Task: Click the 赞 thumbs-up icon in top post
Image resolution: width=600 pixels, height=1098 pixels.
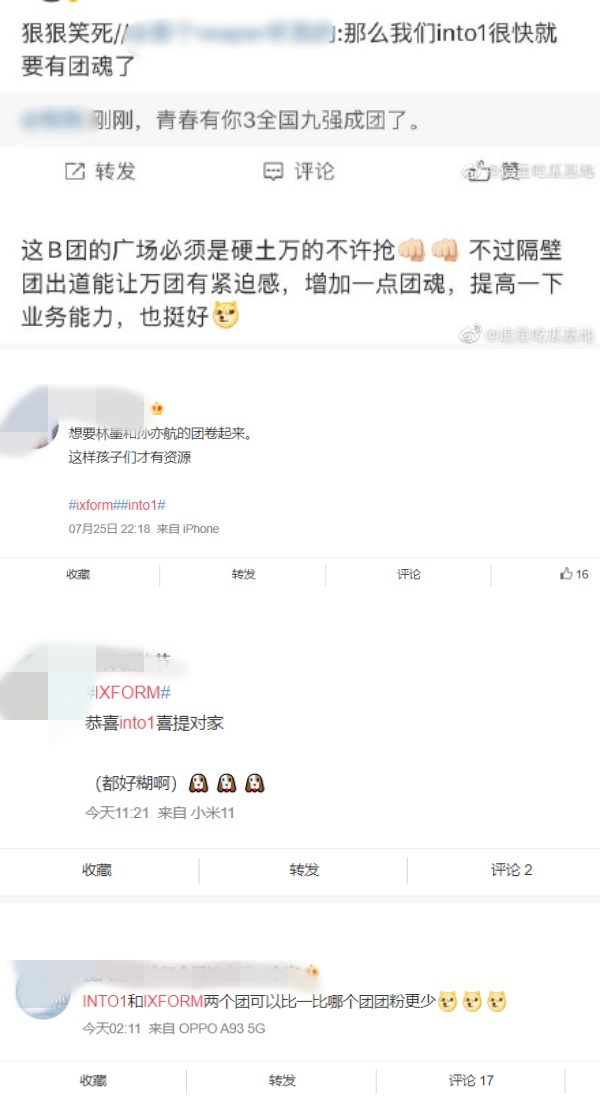Action: [479, 171]
